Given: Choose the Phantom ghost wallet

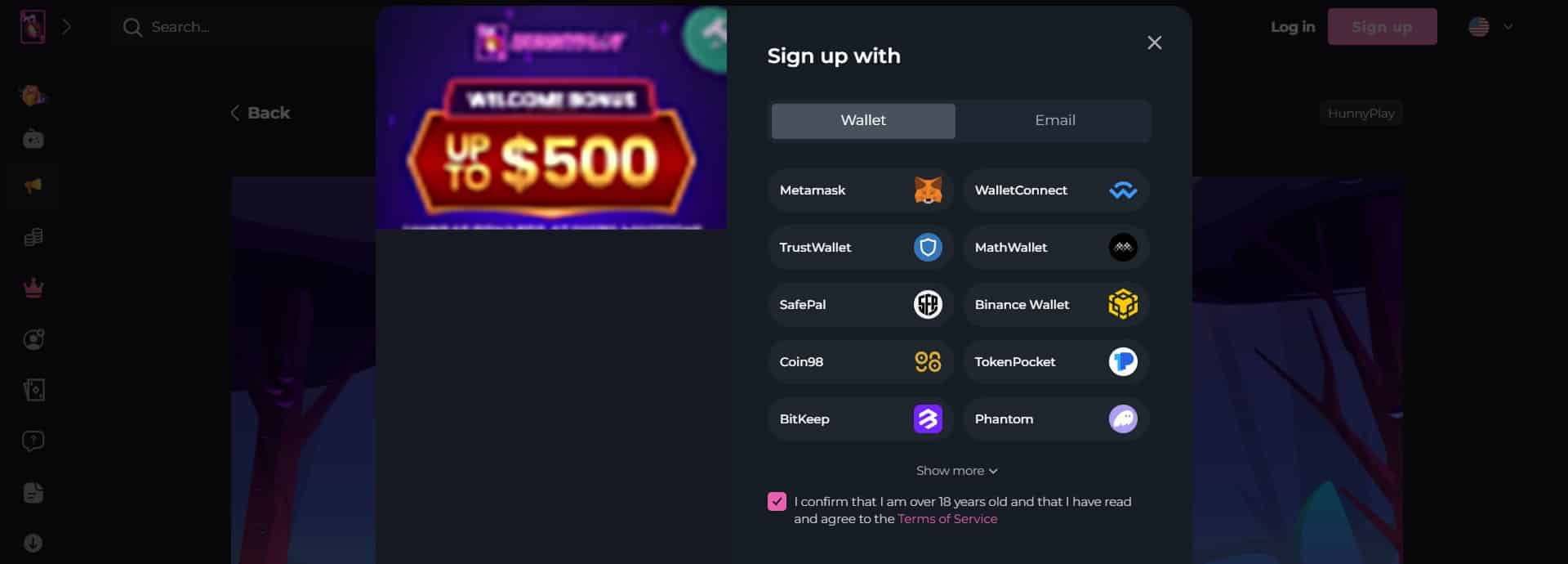Looking at the screenshot, I should point(1056,419).
